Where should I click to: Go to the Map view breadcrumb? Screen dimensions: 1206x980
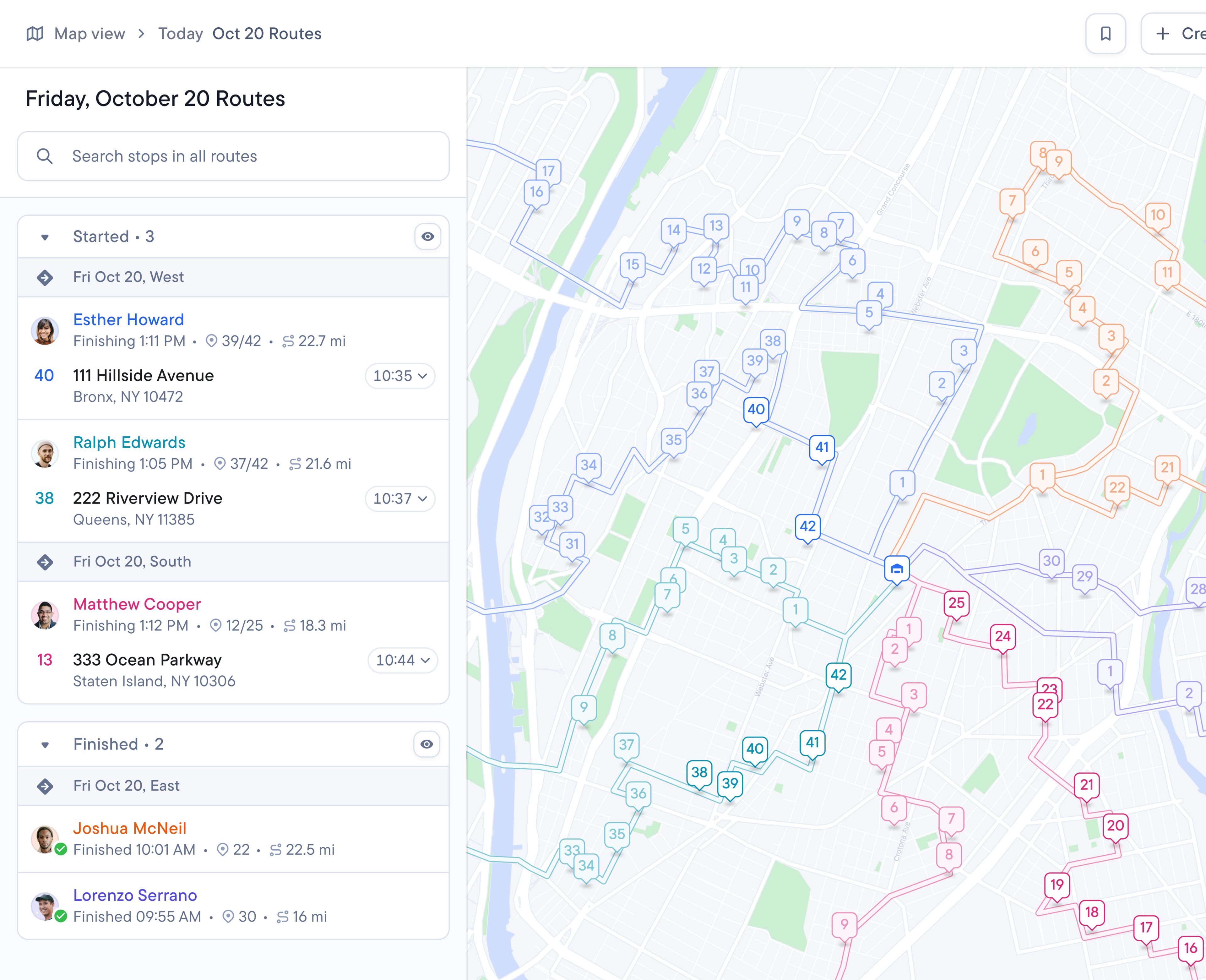point(89,34)
